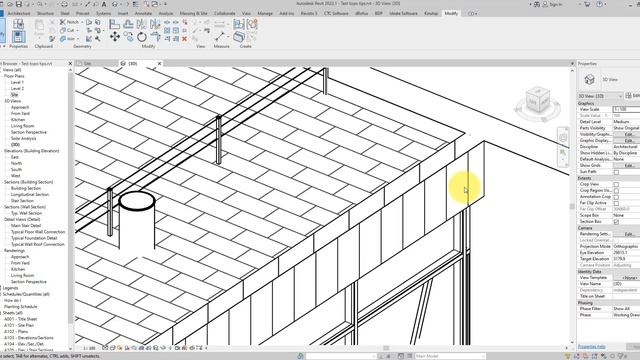The width and height of the screenshot is (640, 360).
Task: Click the ViewCube in the 3D view
Action: [538, 101]
